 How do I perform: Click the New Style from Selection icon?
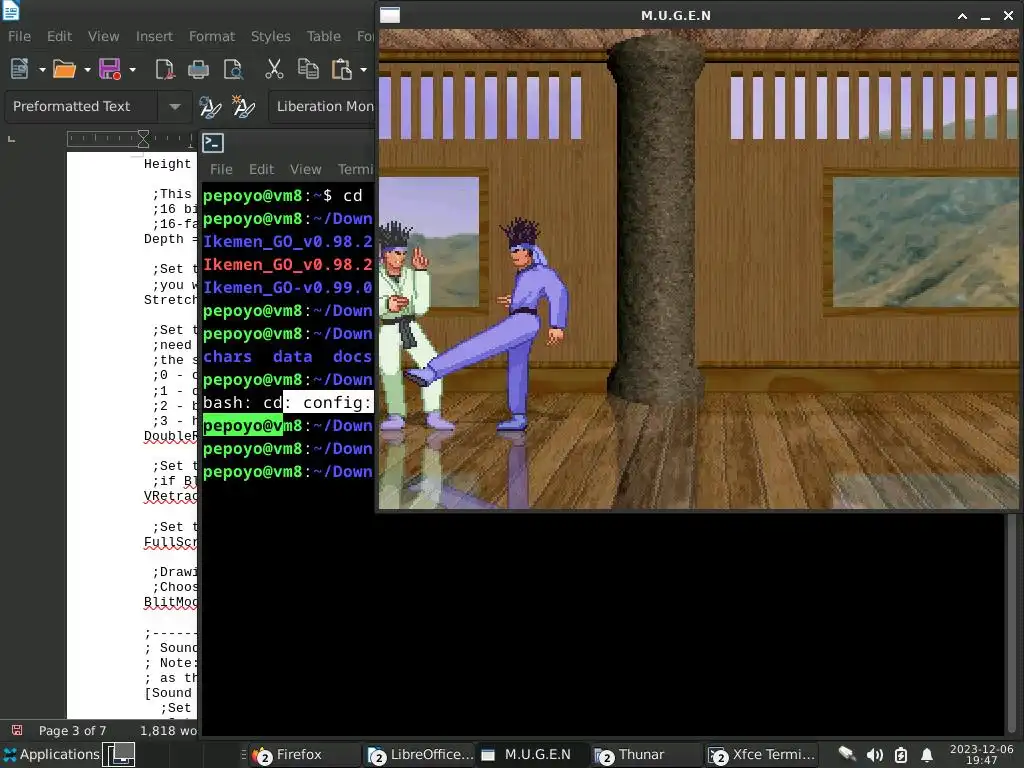[244, 106]
